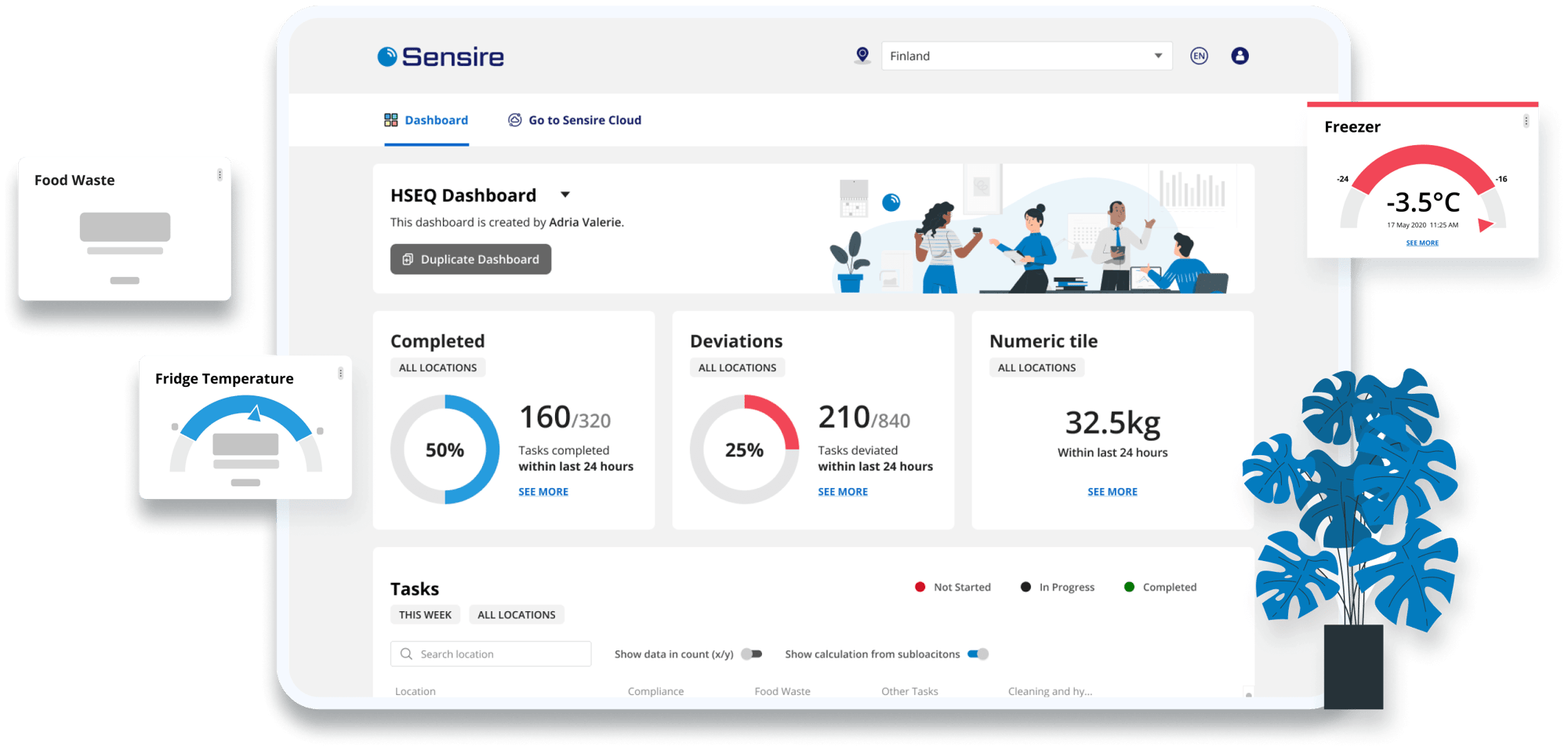
Task: Click the Food Waste column header
Action: [782, 691]
